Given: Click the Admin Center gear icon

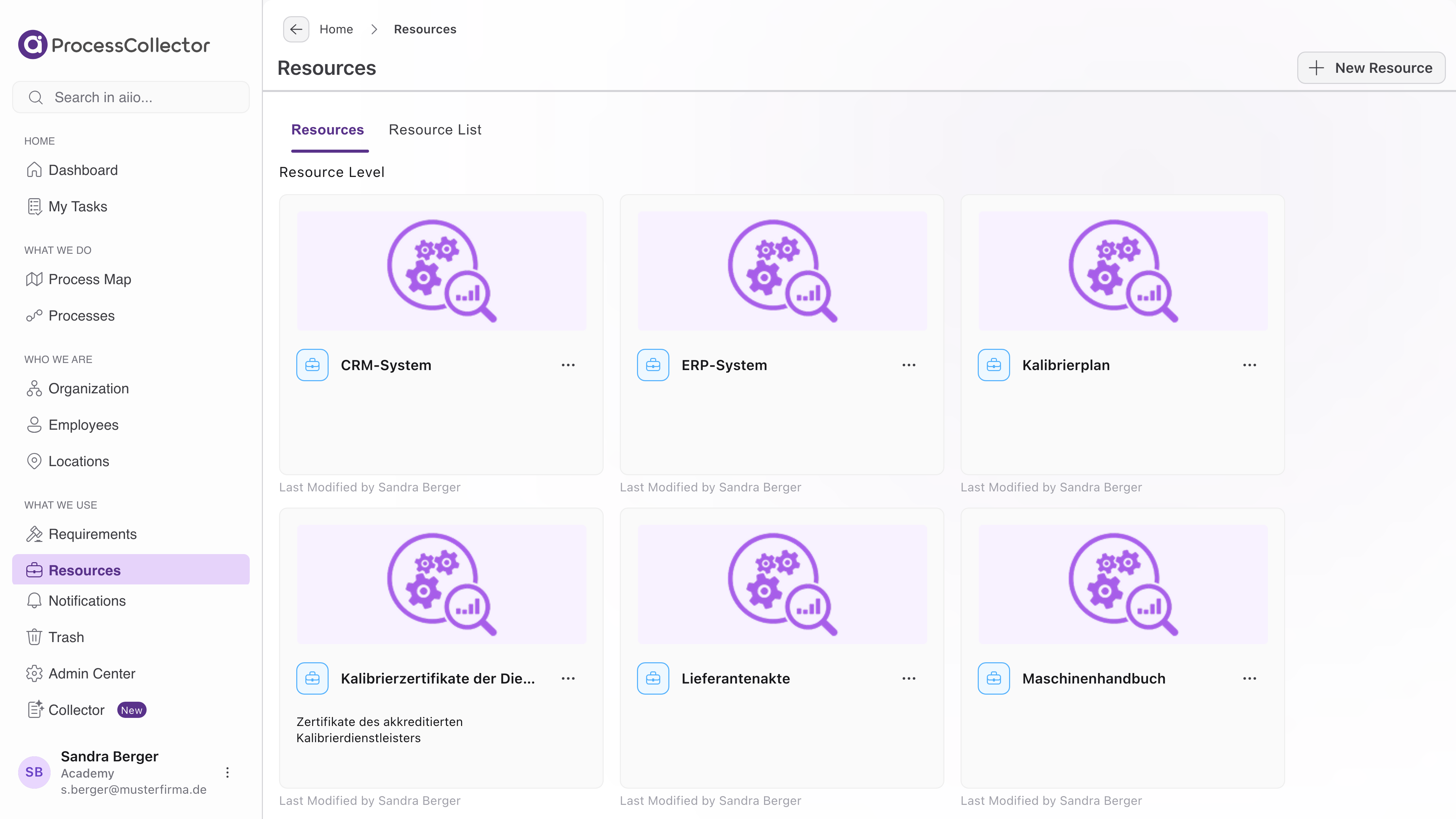Looking at the screenshot, I should pyautogui.click(x=34, y=673).
